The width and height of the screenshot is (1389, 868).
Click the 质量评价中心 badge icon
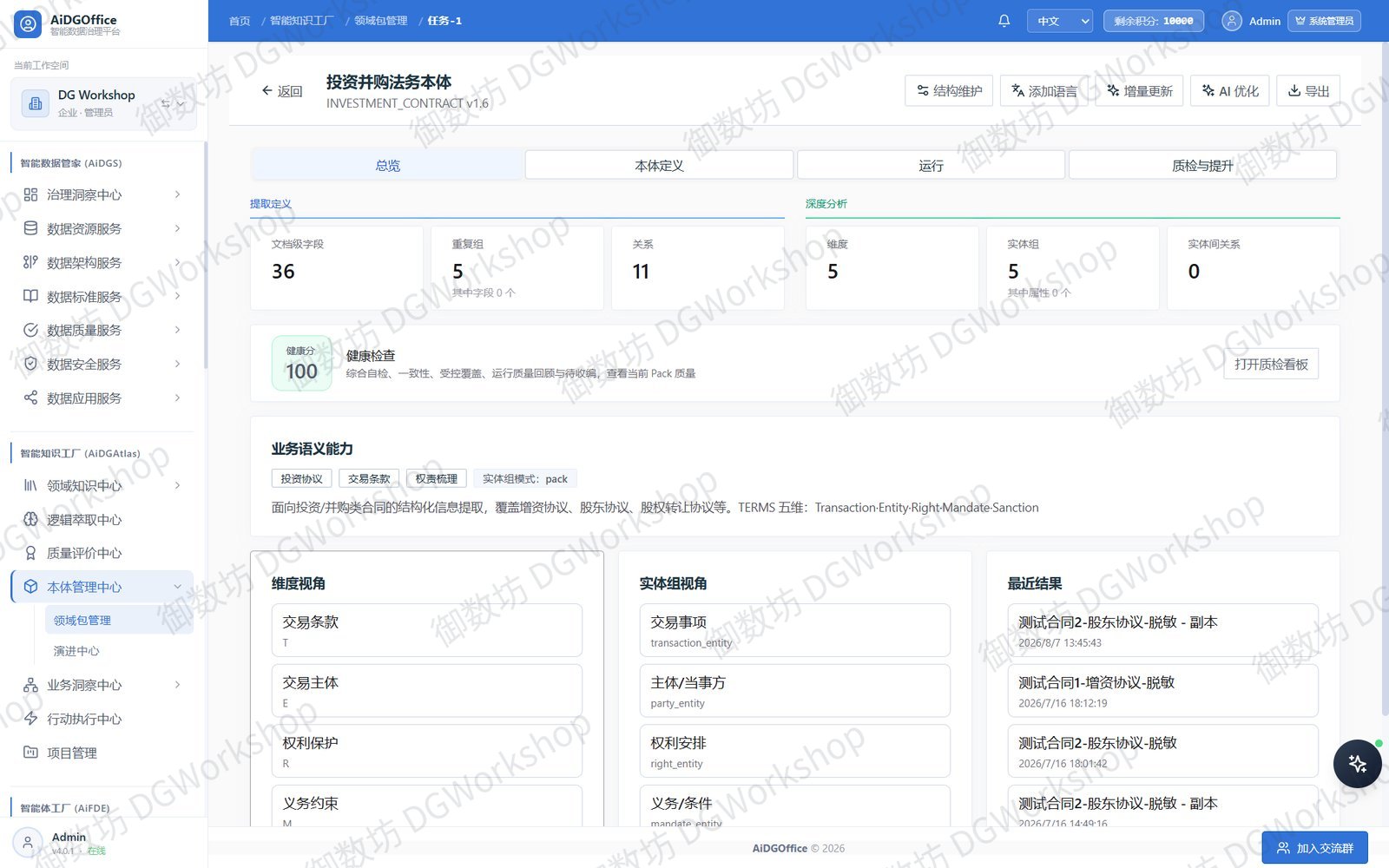(30, 553)
